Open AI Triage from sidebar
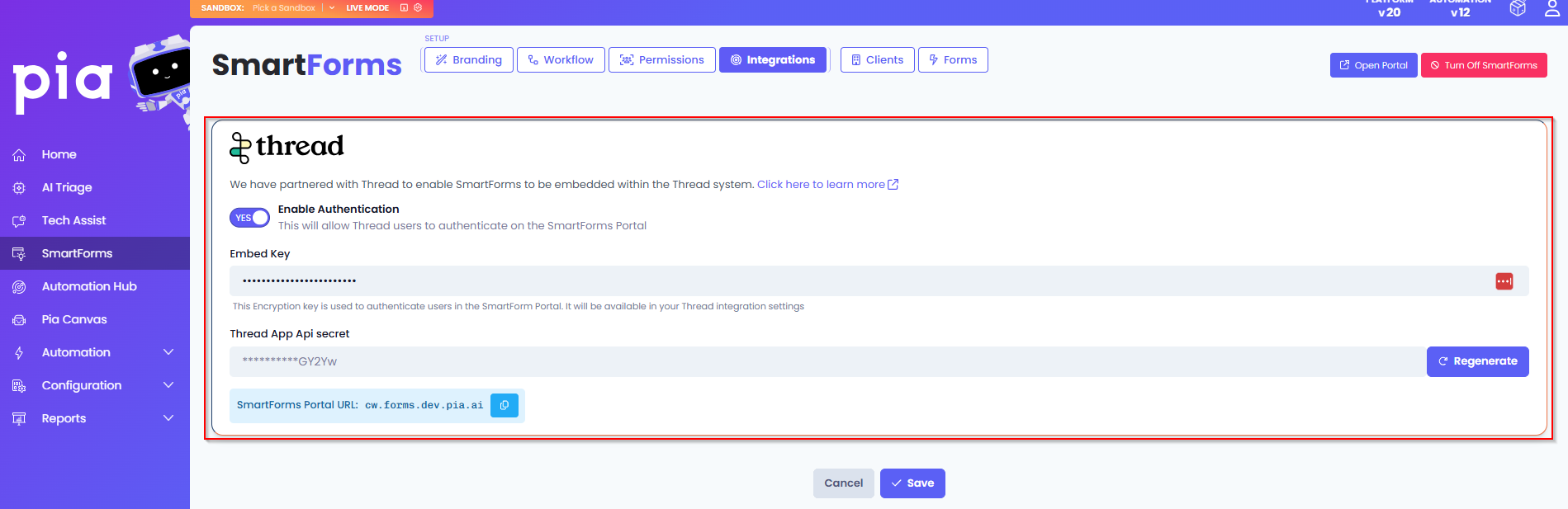Viewport: 1568px width, 509px height. 67,187
